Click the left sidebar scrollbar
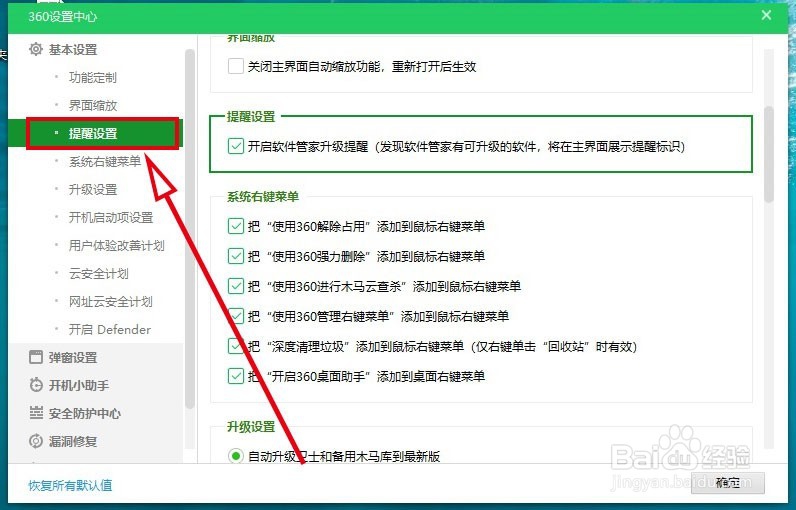The height and width of the screenshot is (510, 796). 190,228
